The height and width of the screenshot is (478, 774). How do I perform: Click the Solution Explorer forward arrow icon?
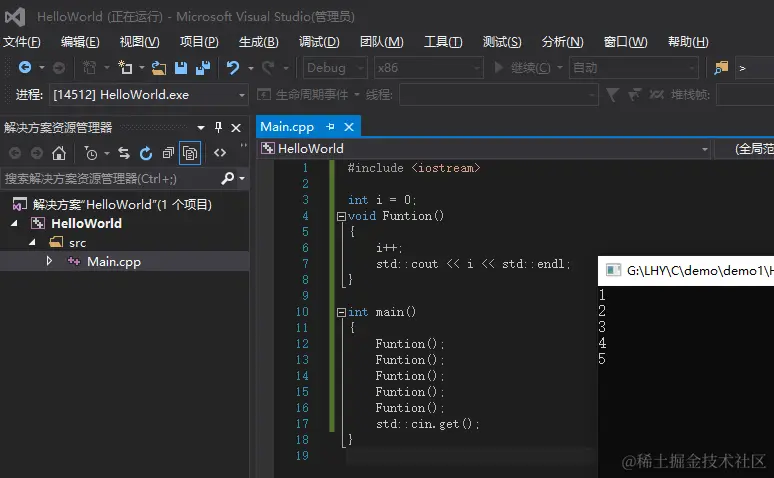point(37,153)
